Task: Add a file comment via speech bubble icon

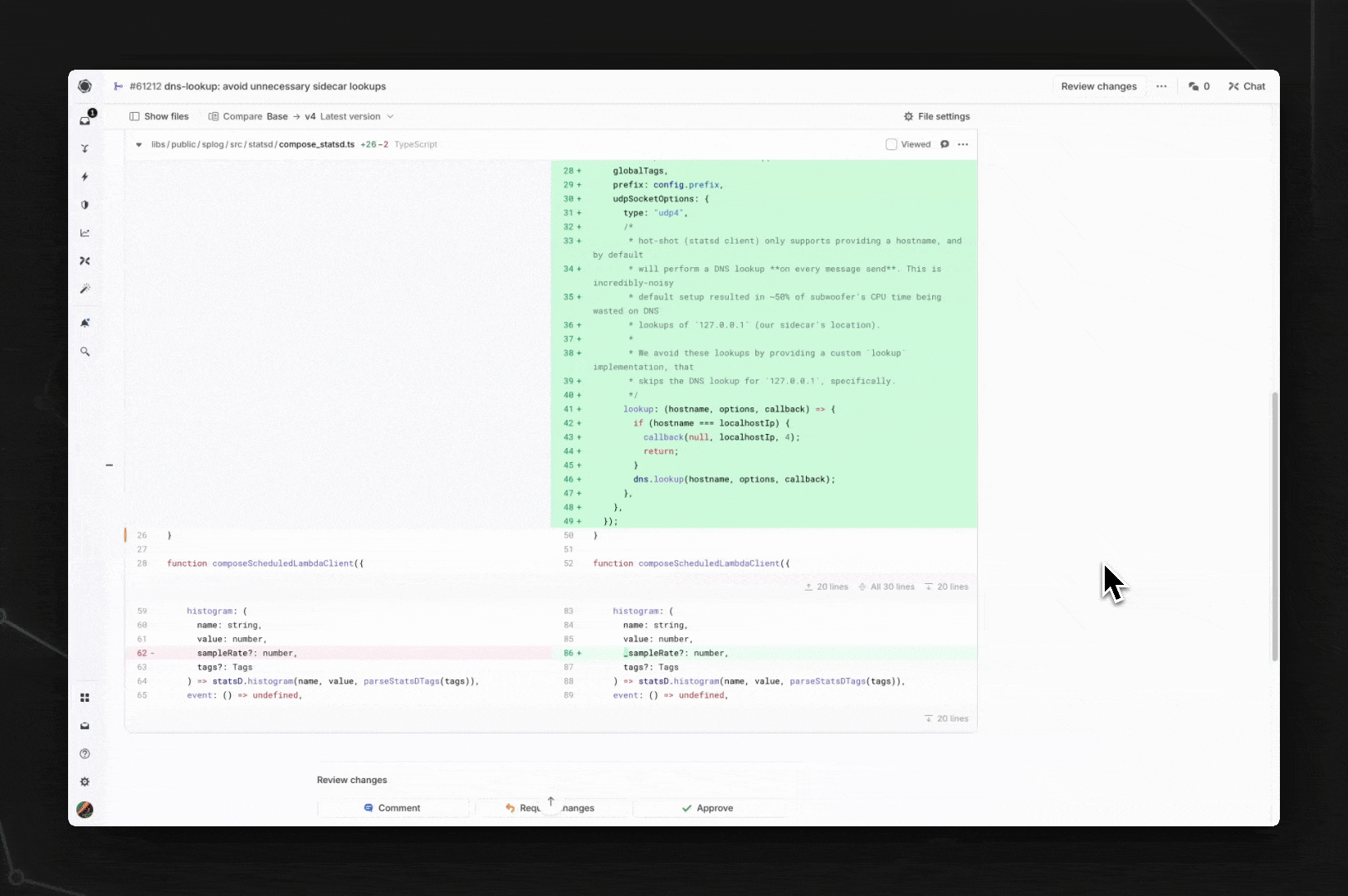Action: 945,144
